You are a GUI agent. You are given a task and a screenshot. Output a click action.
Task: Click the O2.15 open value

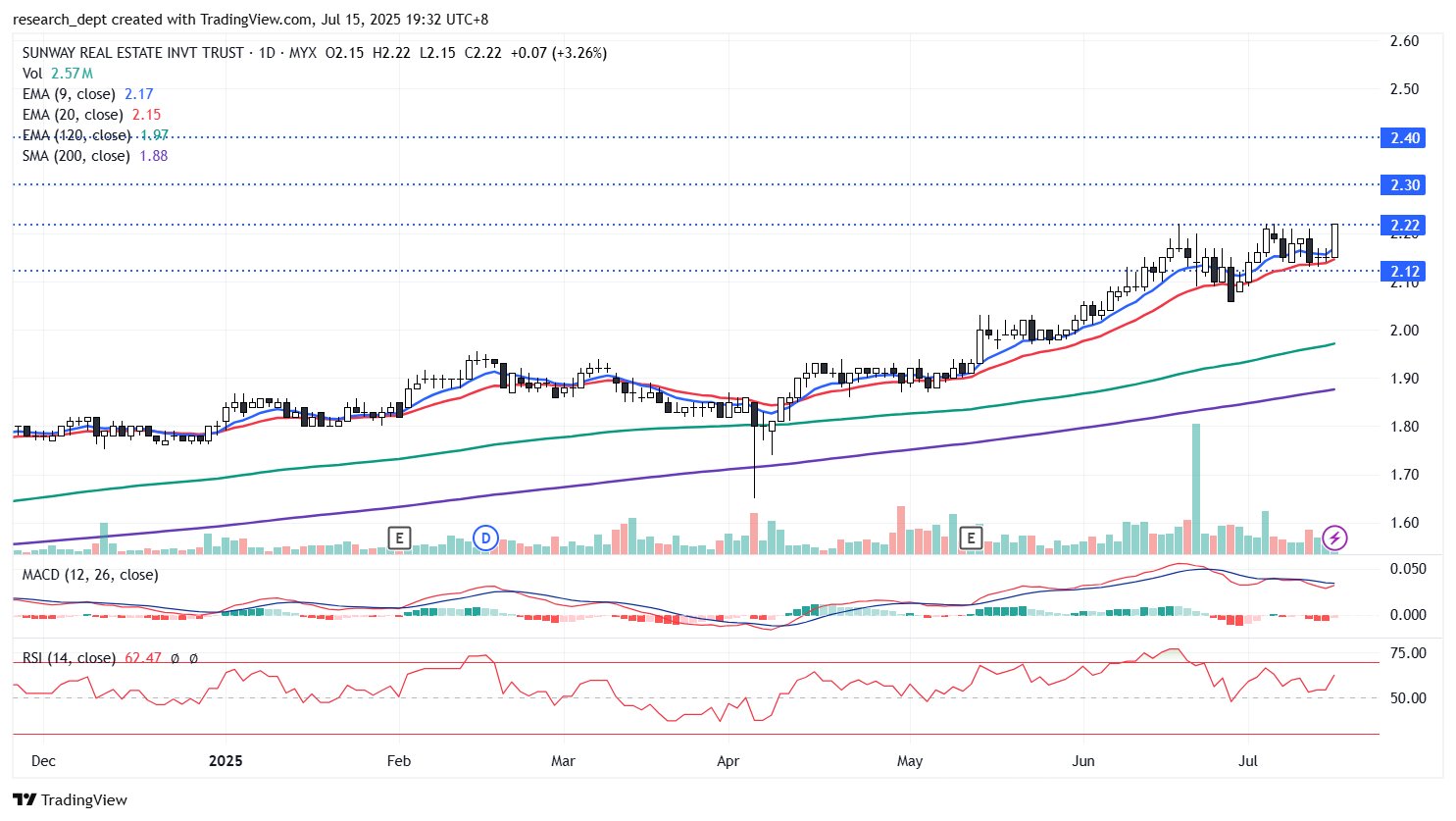[344, 53]
